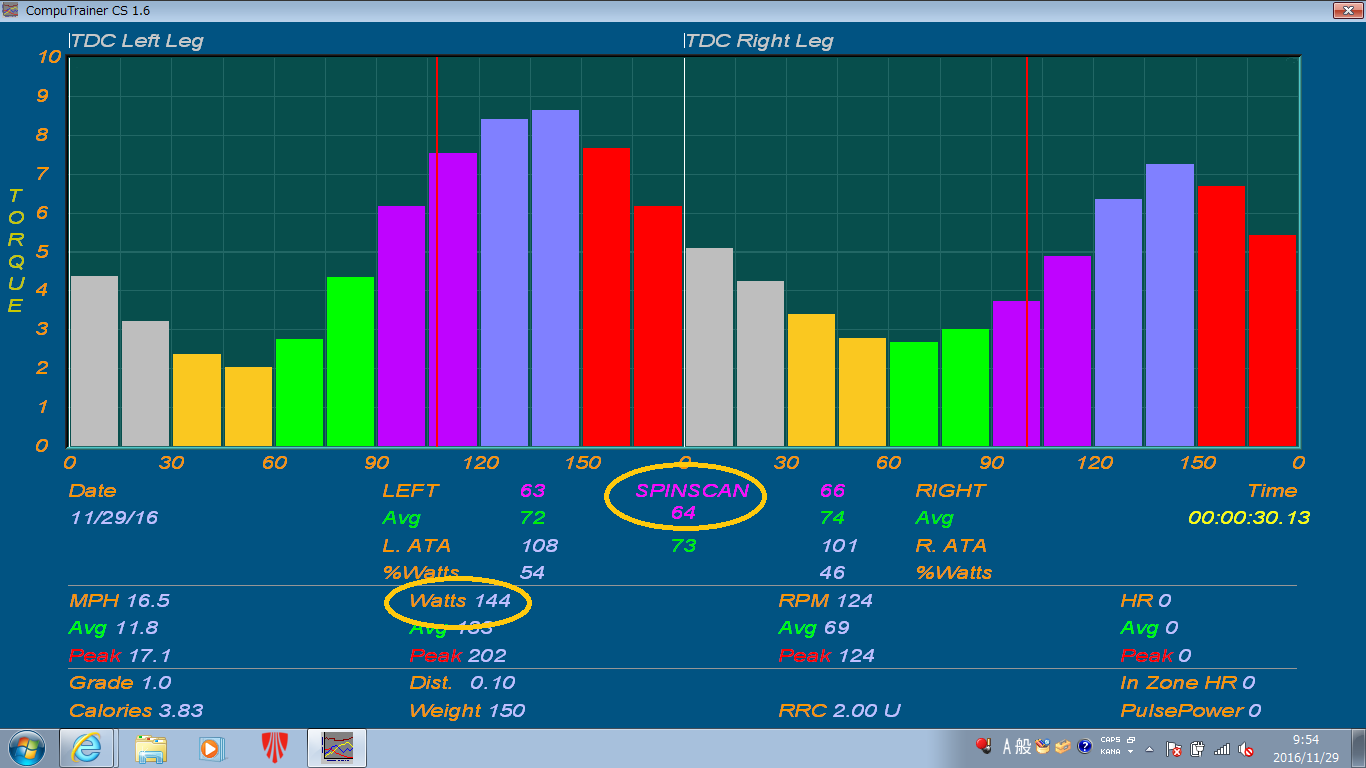Click the Weight 150 readout
Viewport: 1366px width, 768px height.
(467, 711)
